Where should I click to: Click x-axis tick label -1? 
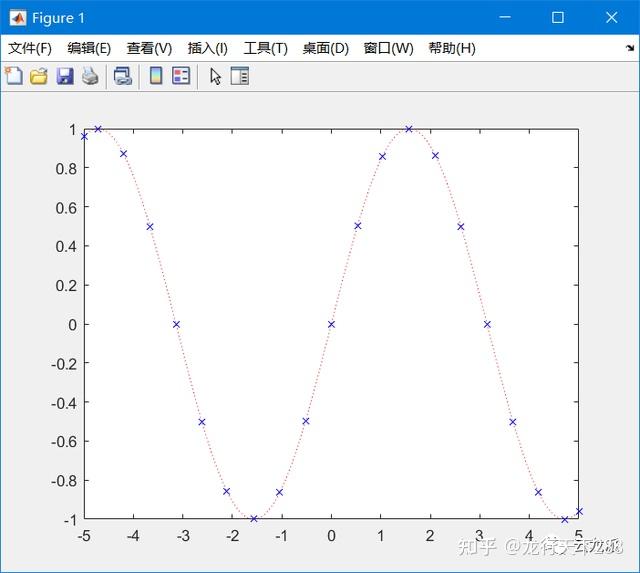coord(281,536)
